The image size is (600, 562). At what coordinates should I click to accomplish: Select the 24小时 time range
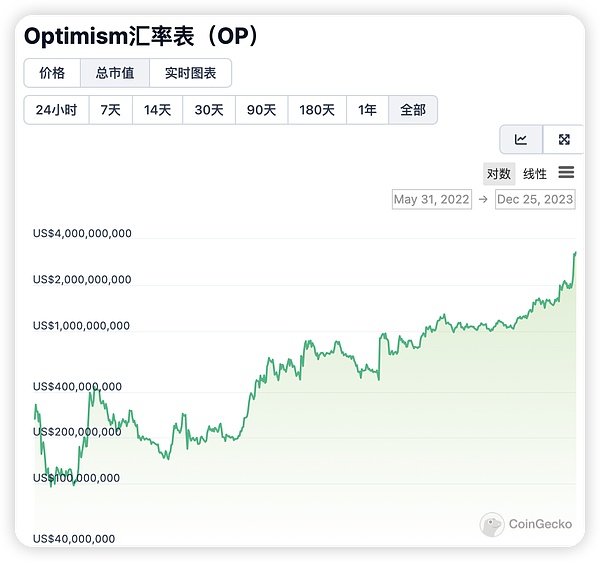[56, 110]
